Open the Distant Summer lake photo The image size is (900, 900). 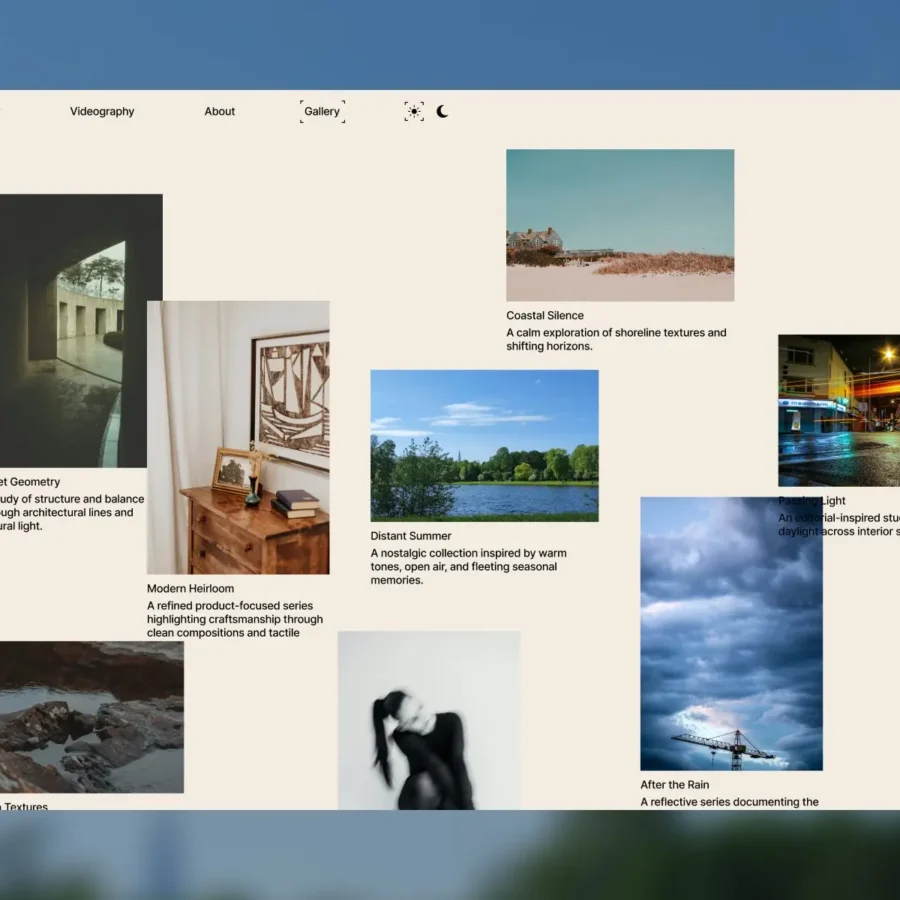(x=484, y=445)
